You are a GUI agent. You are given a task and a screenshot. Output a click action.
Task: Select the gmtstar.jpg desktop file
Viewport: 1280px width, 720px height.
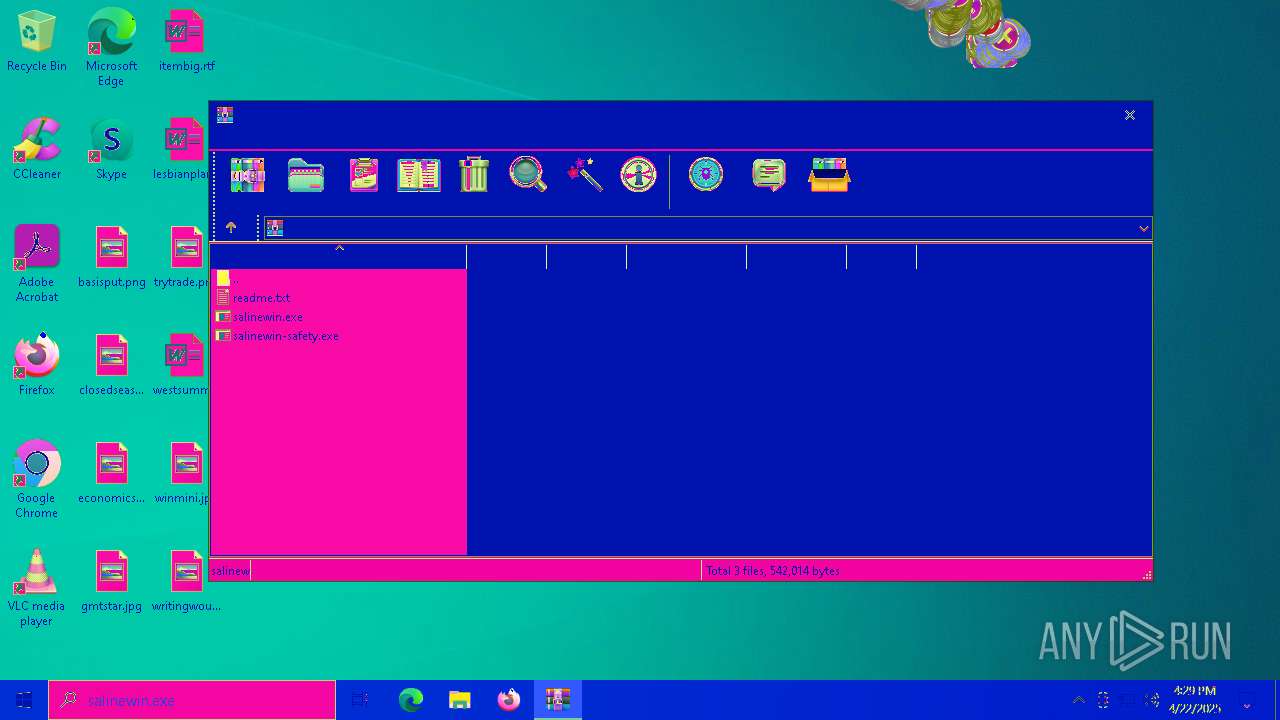[x=111, y=581]
